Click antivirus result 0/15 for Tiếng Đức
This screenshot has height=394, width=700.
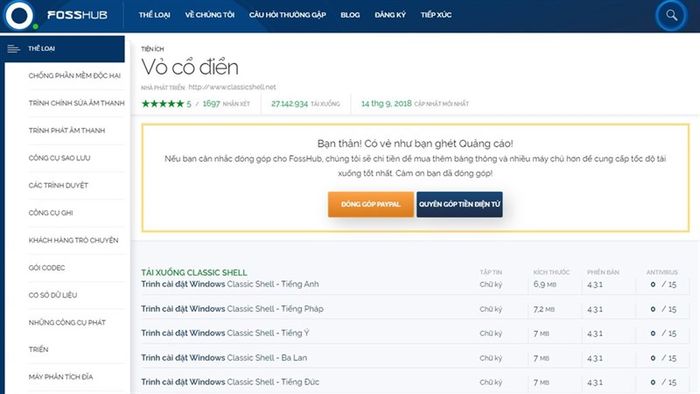coord(663,382)
